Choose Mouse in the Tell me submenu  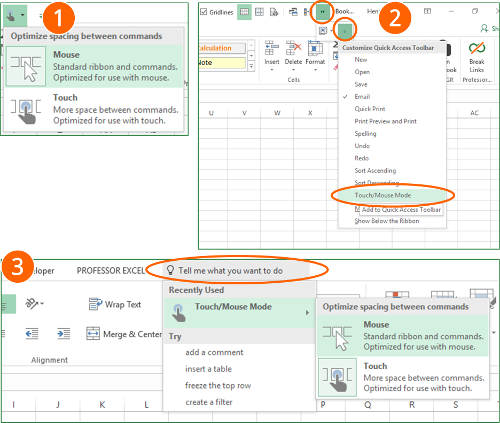pyautogui.click(x=403, y=336)
